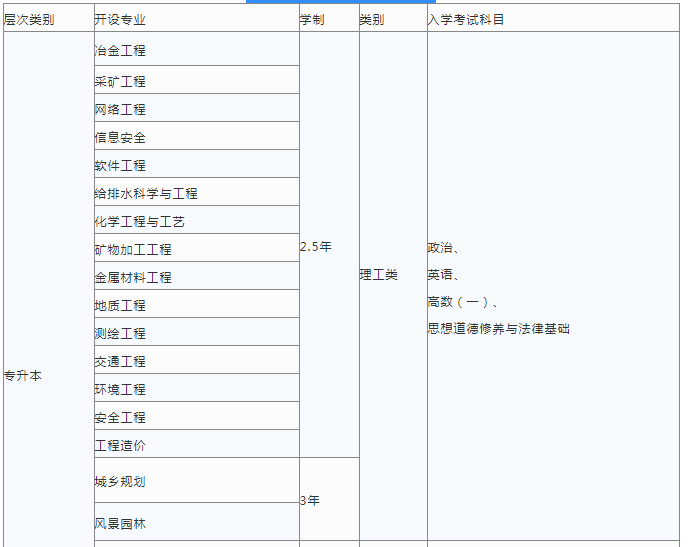Screen dimensions: 688x547
Task: Select the 交通工程 entry
Action: click(x=120, y=361)
